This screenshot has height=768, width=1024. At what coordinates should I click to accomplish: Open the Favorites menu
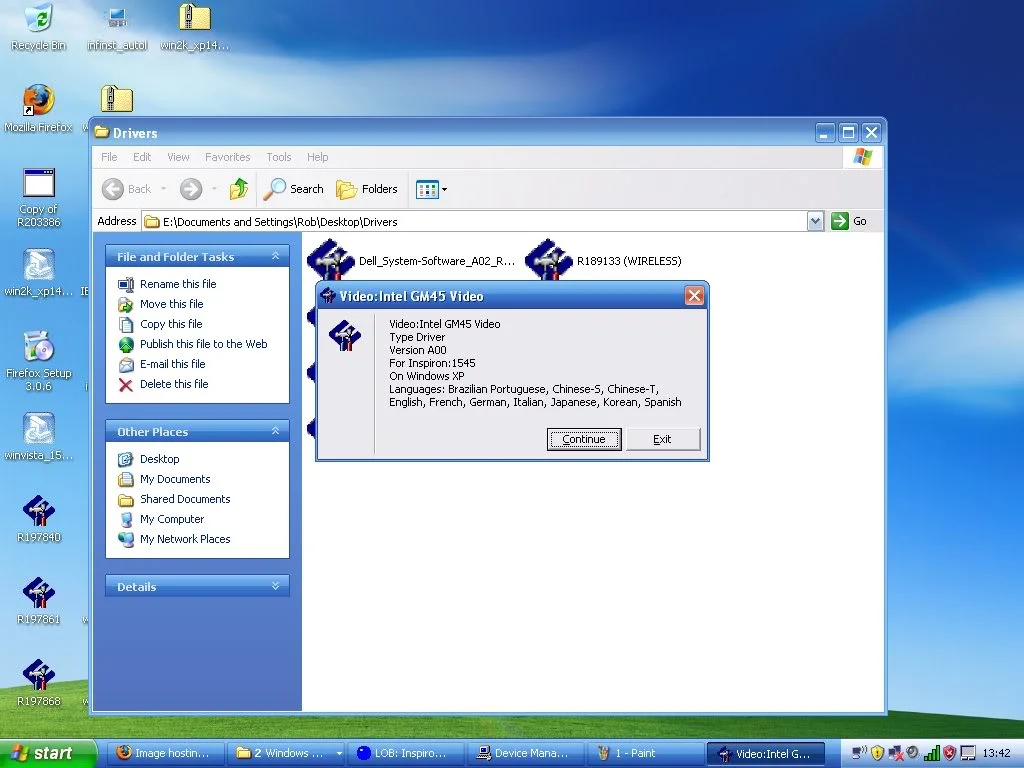point(227,157)
